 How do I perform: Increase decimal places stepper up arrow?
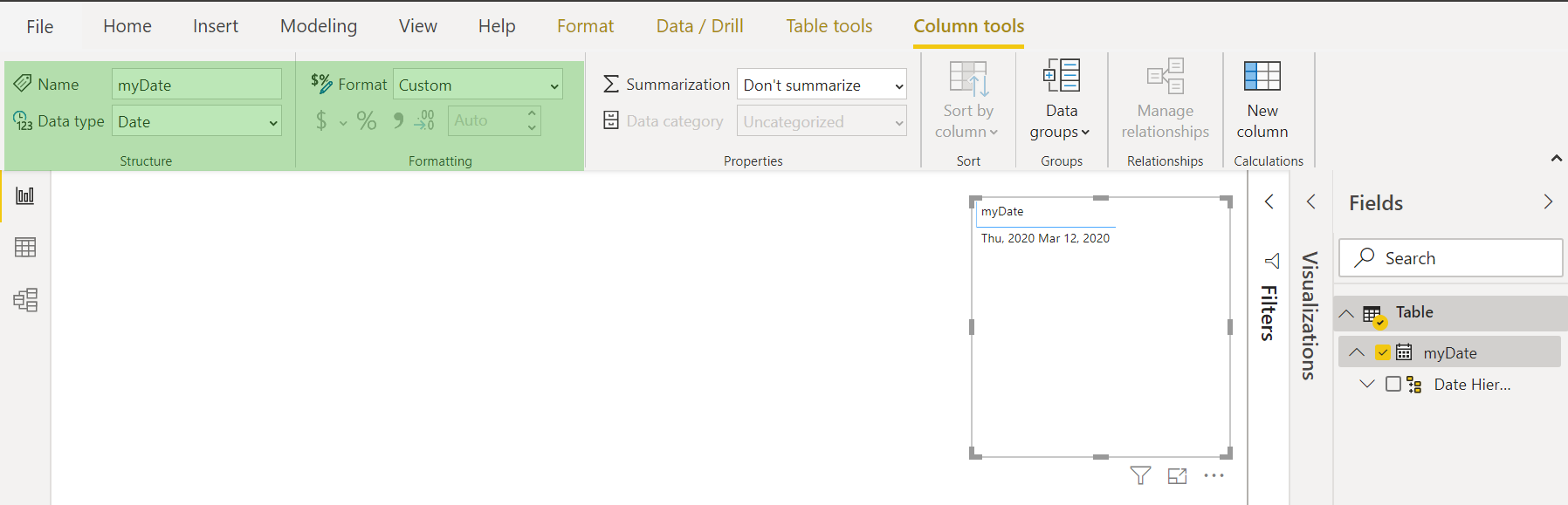[532, 113]
